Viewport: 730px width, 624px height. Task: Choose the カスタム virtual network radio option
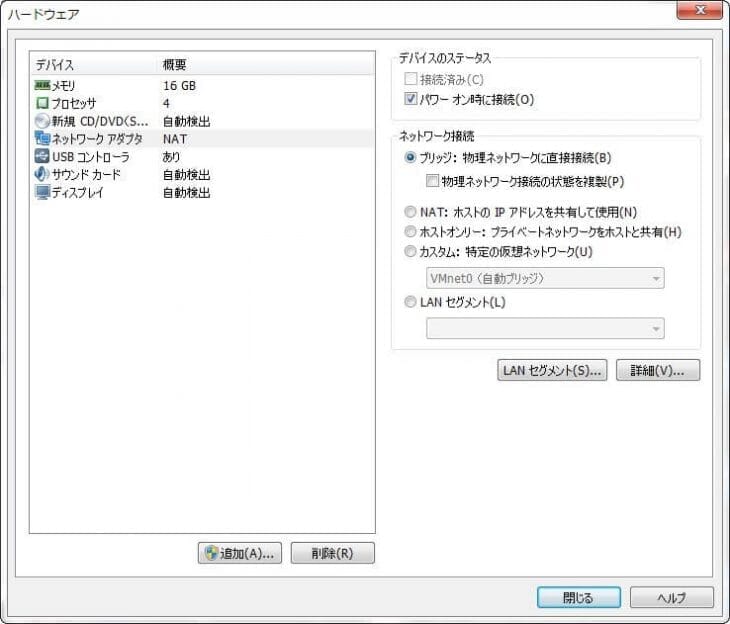coord(411,252)
